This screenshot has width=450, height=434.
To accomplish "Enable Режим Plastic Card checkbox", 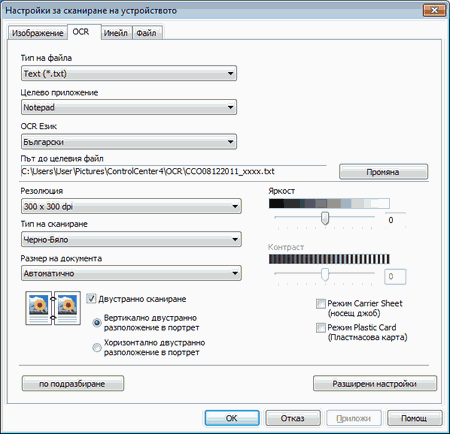I will click(x=321, y=328).
